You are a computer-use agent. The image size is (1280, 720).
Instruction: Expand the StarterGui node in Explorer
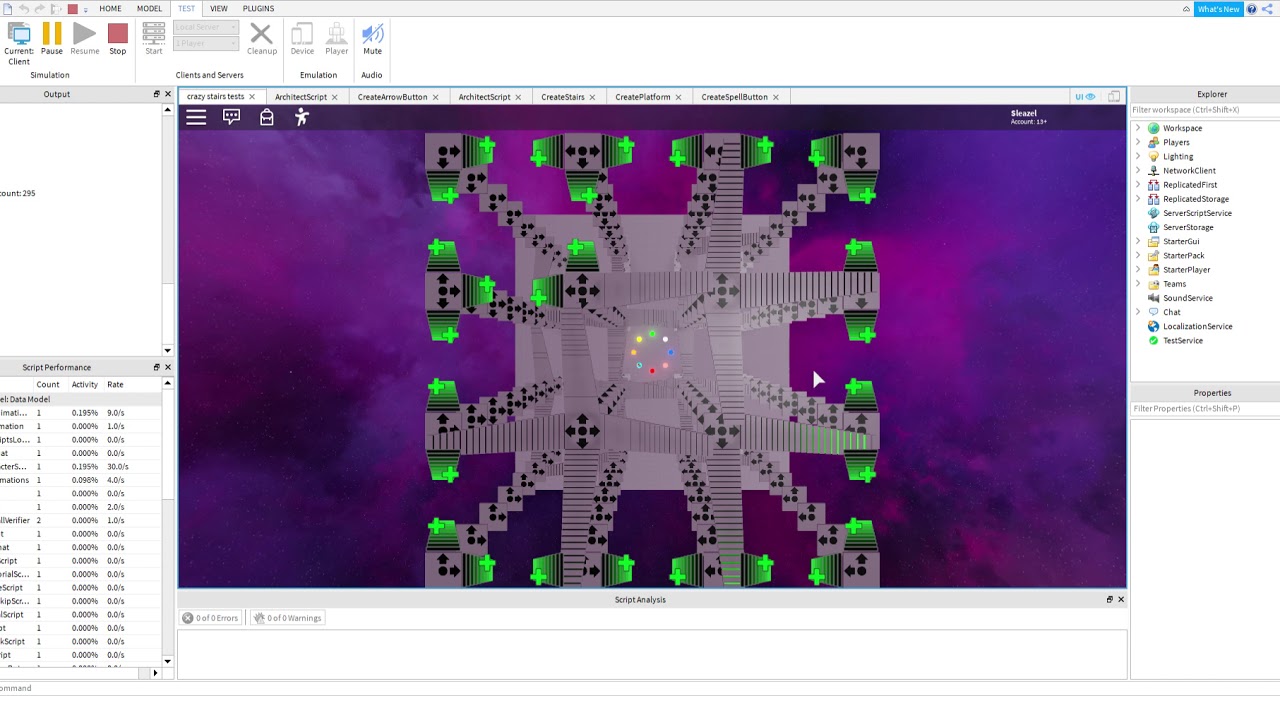1138,241
